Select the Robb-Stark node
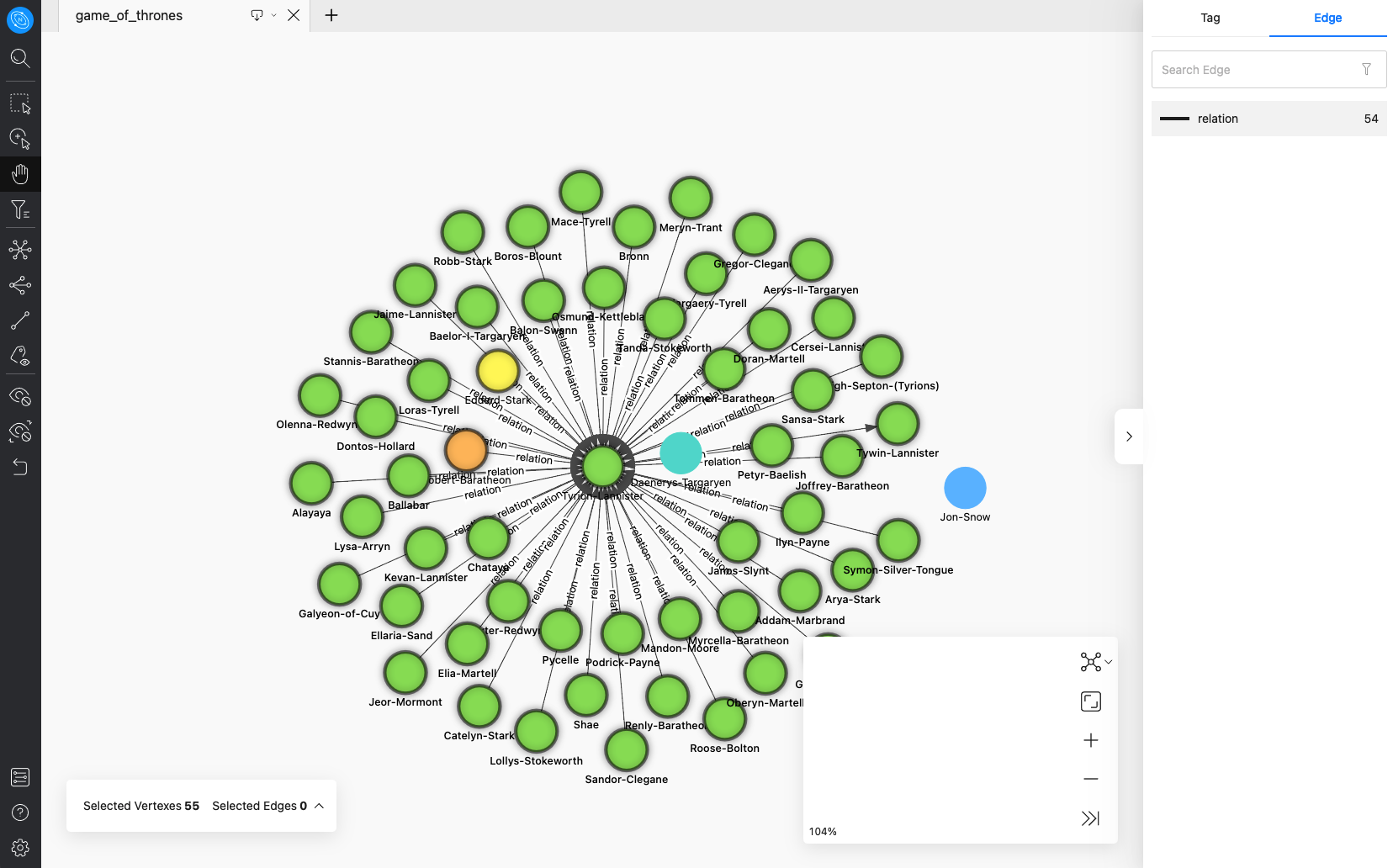Screen dimensions: 1393x868 pos(463,232)
